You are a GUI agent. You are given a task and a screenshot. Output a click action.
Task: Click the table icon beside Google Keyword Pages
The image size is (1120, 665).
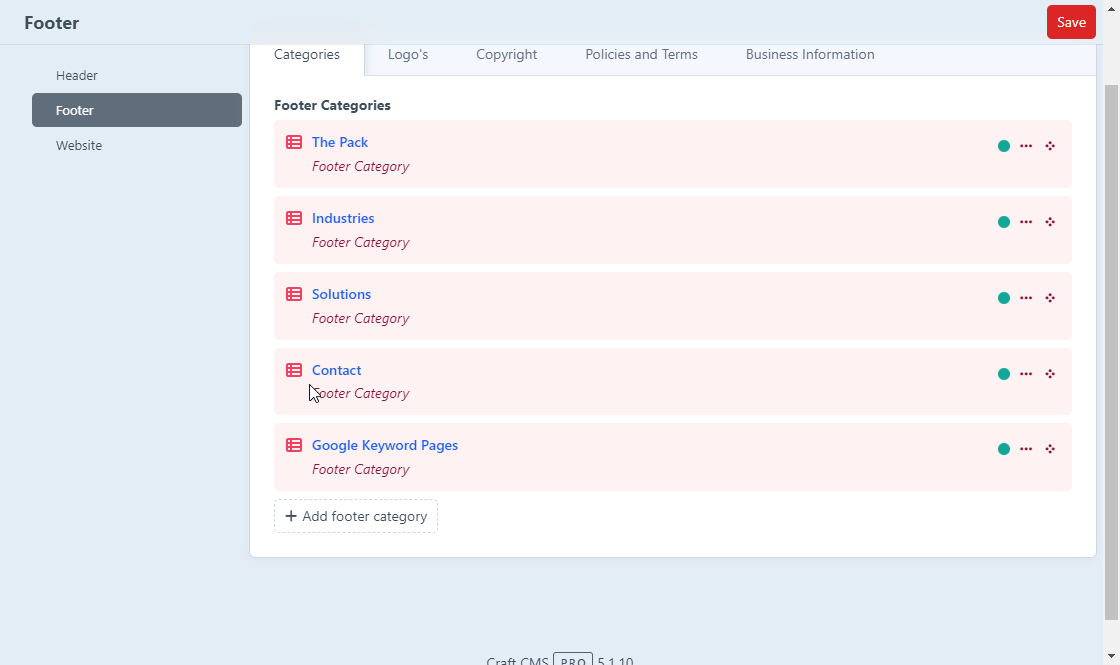click(x=293, y=444)
